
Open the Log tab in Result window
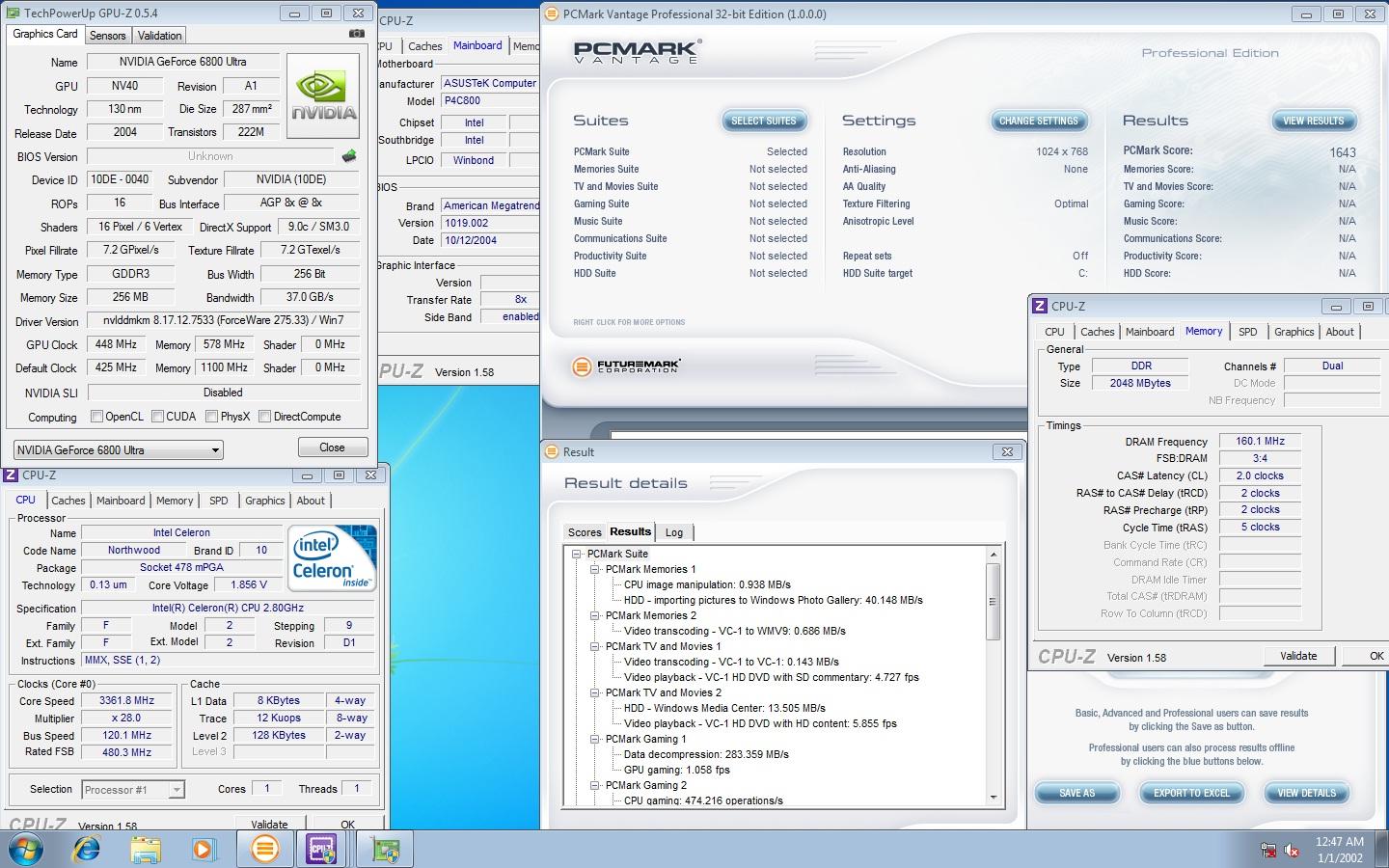(674, 532)
